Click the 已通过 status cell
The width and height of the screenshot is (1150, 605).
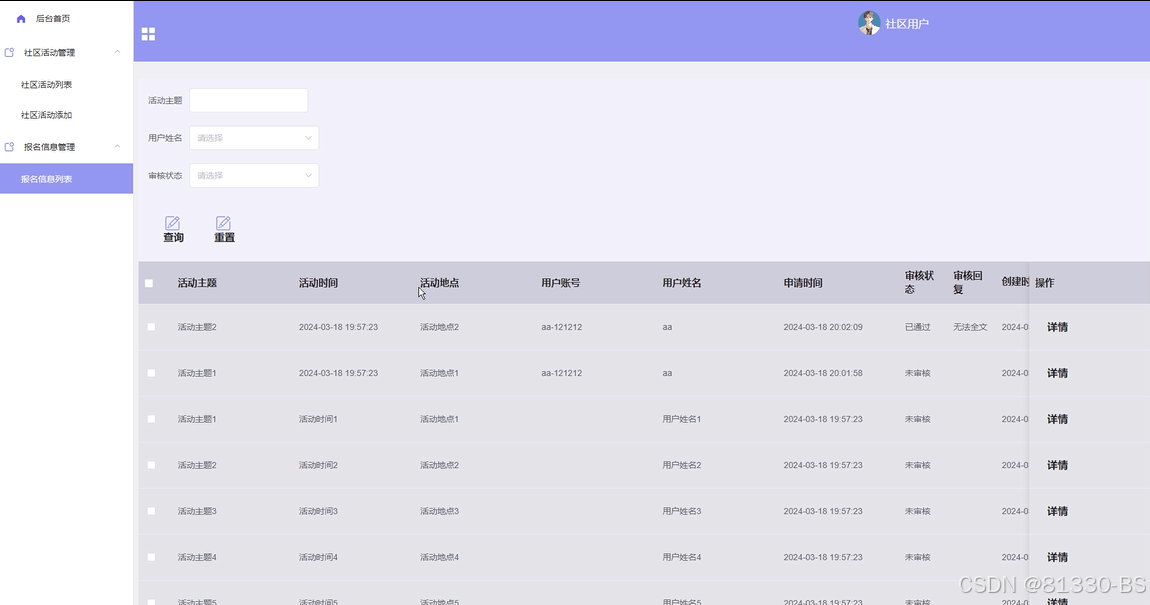click(x=918, y=327)
